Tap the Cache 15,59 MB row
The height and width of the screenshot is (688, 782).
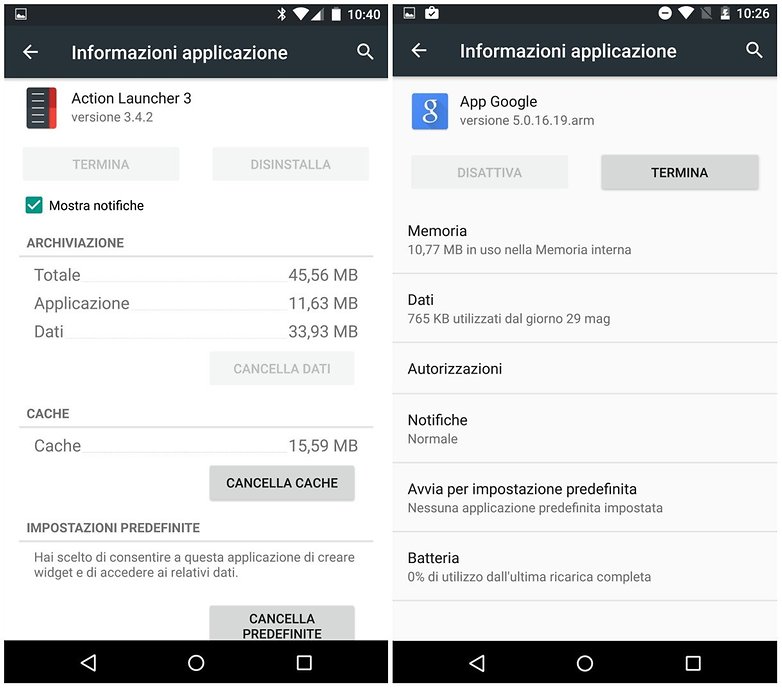click(196, 446)
